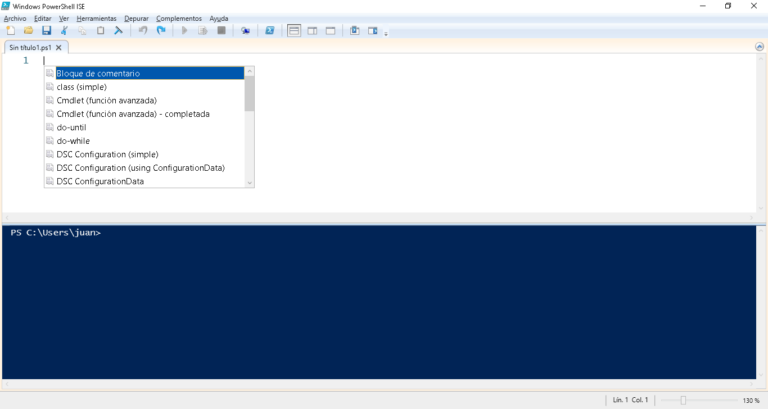The height and width of the screenshot is (409, 768).
Task: Open the Depurar menu
Action: pos(136,18)
